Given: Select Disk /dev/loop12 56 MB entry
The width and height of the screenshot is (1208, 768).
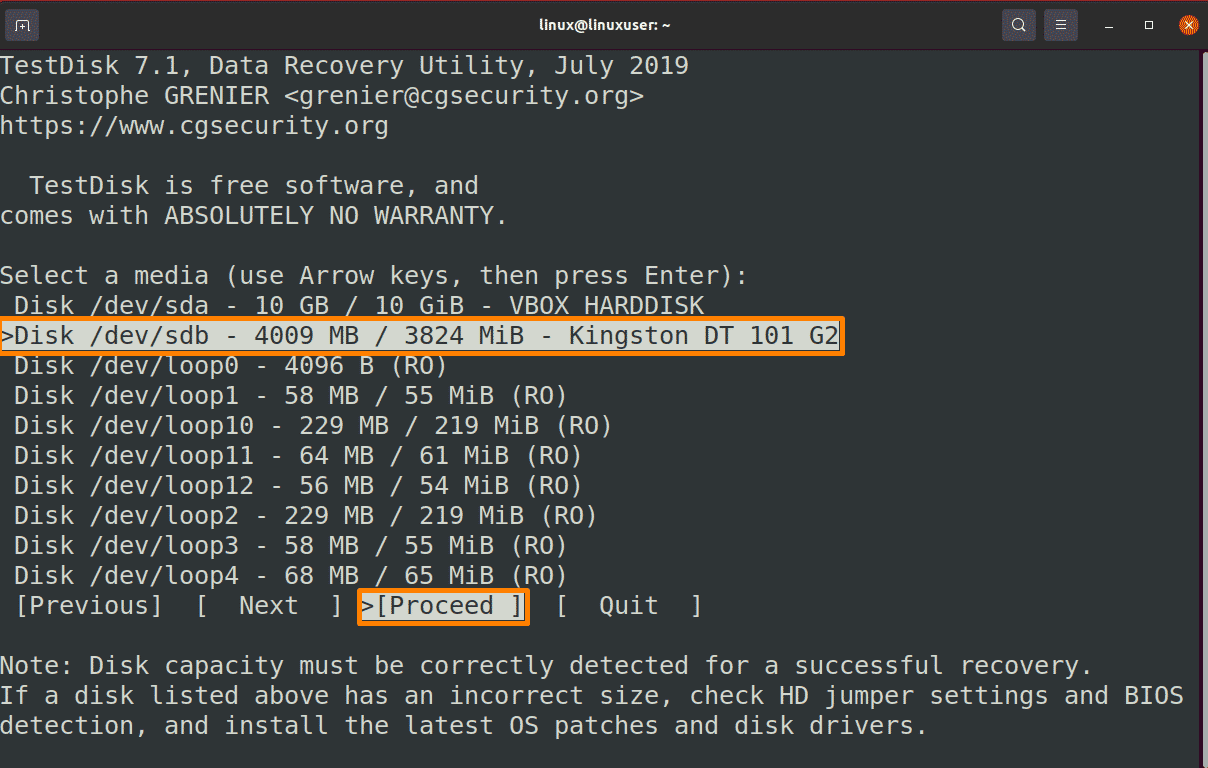Looking at the screenshot, I should point(298,486).
